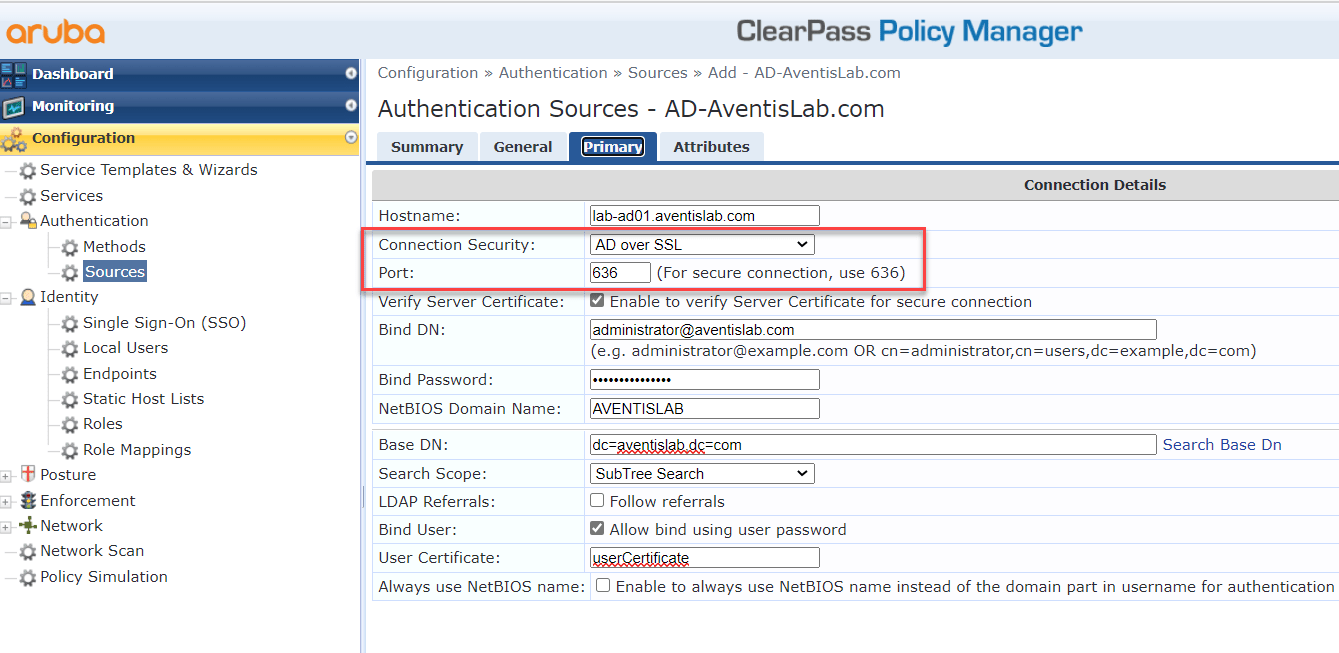Click the Search Base Dn link
Image resolution: width=1339 pixels, height=653 pixels.
pyautogui.click(x=1222, y=445)
